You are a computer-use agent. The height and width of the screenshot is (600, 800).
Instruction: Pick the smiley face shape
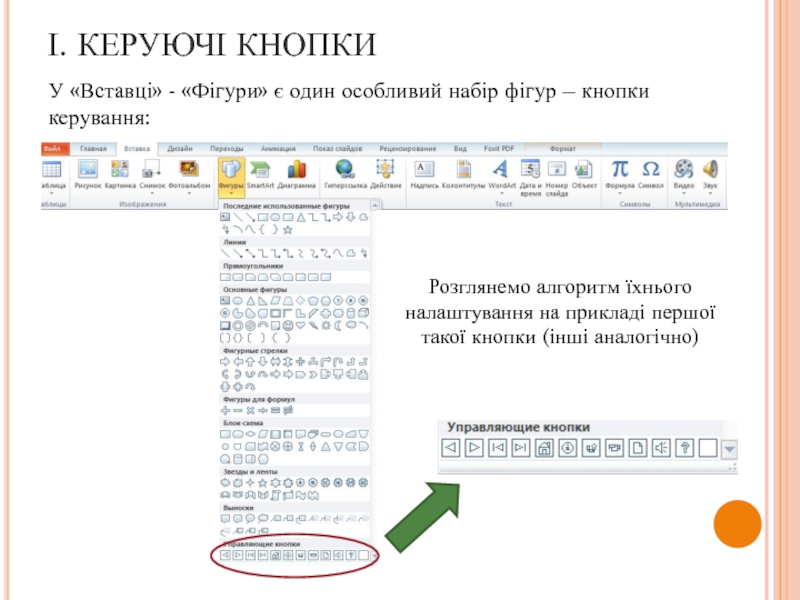[x=288, y=326]
